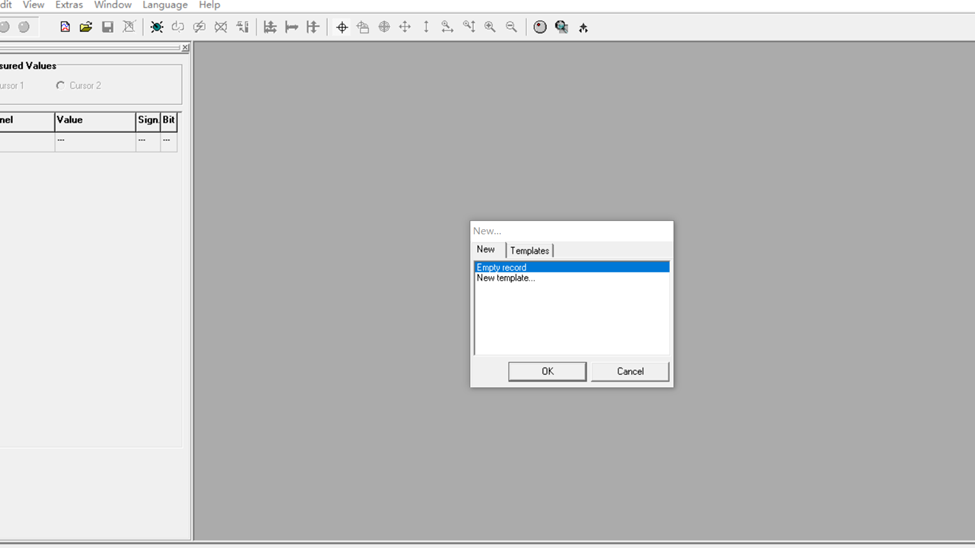
Task: Click the green bug icon in toolbar
Action: pyautogui.click(x=157, y=27)
